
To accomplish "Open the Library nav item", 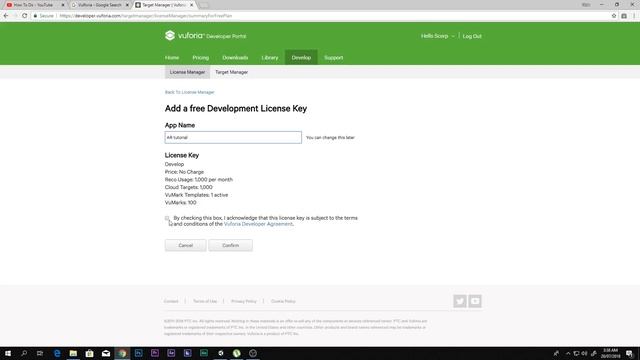I will tap(270, 58).
